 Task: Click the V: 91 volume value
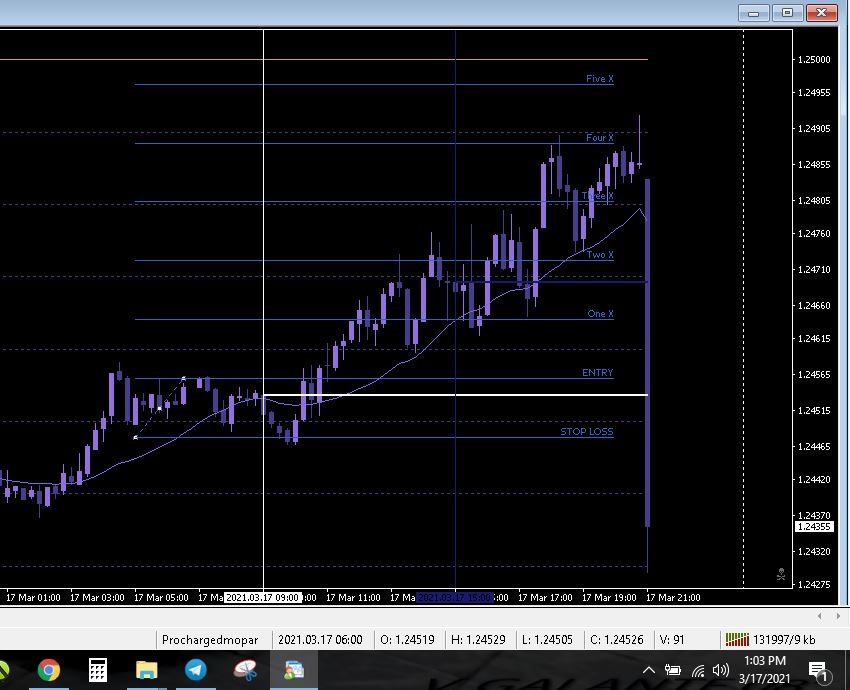[x=672, y=640]
